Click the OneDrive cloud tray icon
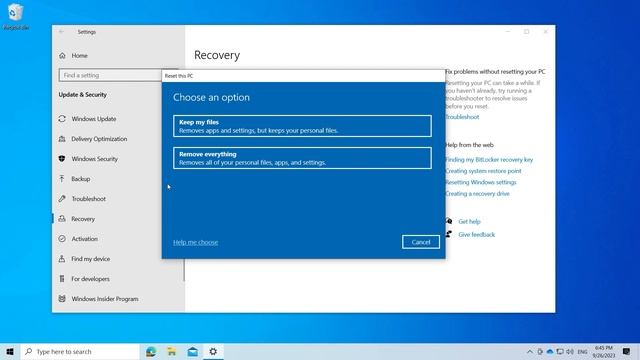Viewport: 640px width, 360px height. tap(550, 351)
